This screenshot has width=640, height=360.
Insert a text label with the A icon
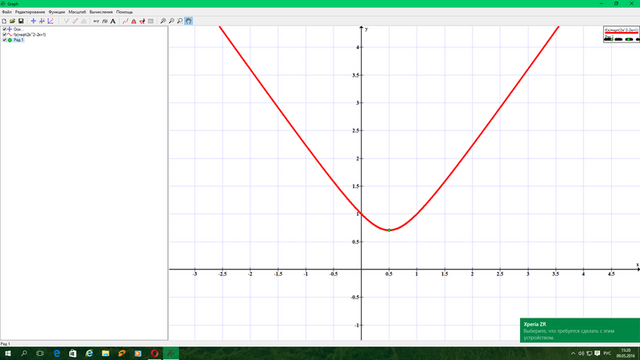tap(113, 21)
